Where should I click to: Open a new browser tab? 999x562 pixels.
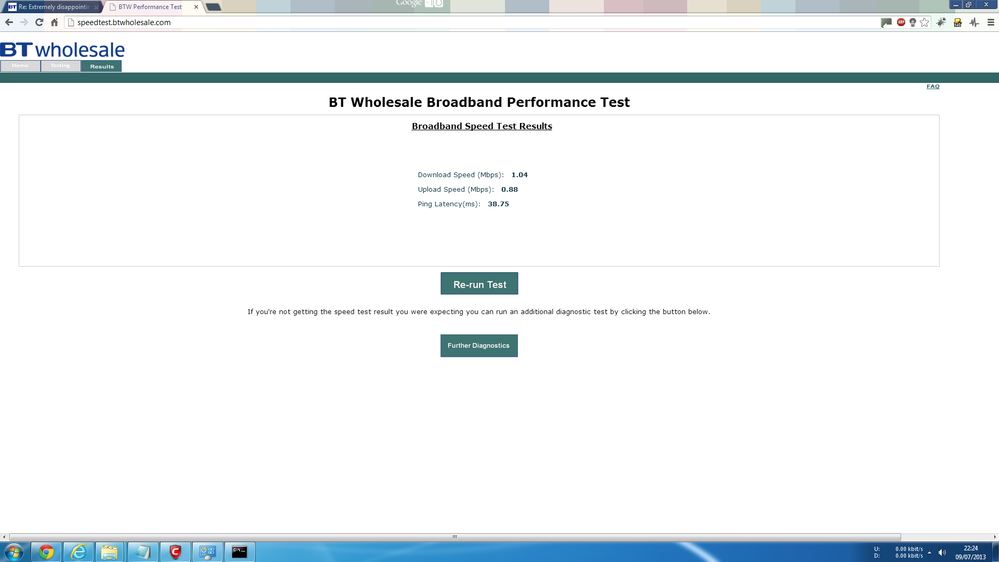(213, 7)
